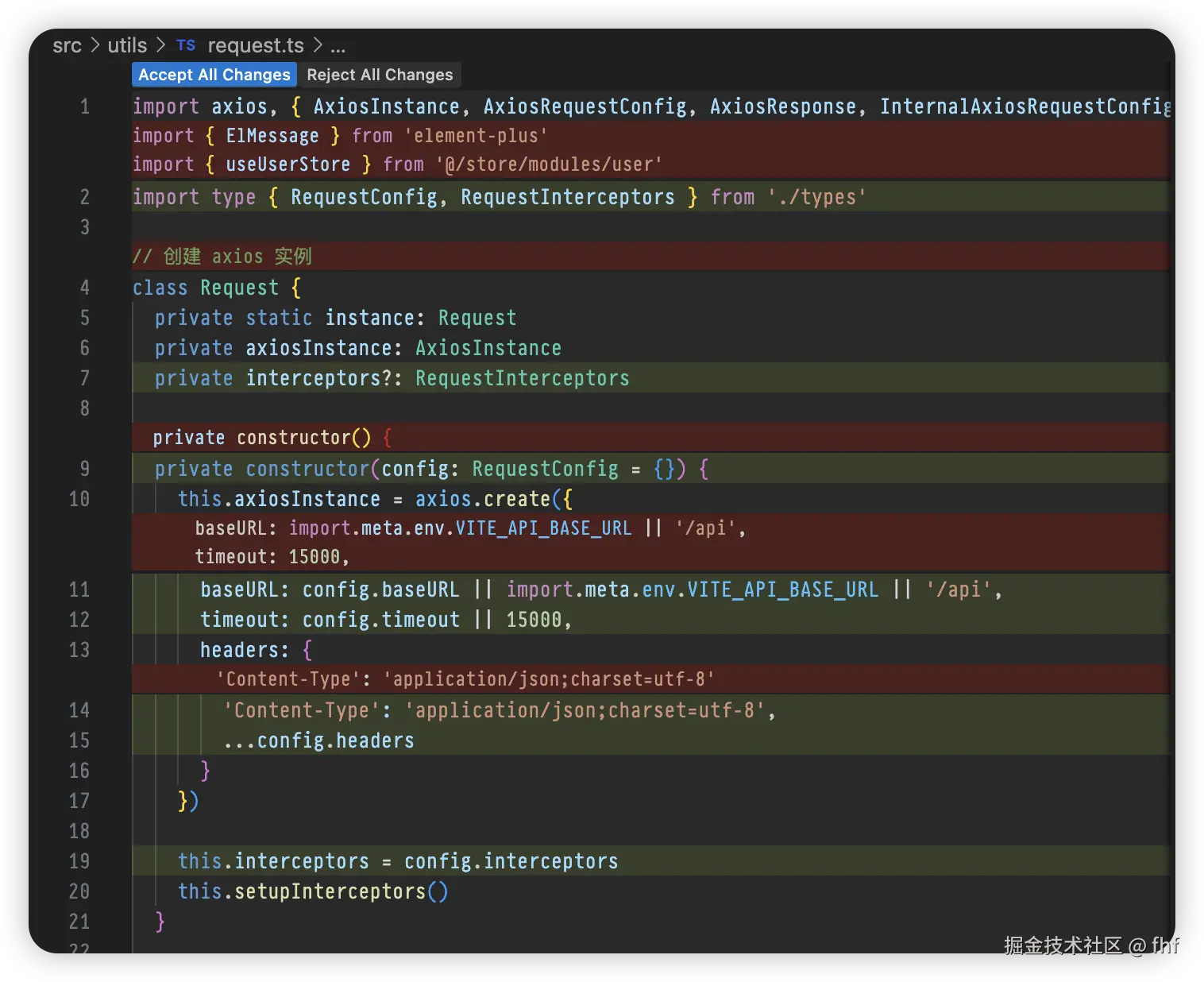This screenshot has height=982, width=1204.
Task: Click the axios.create call on line 10
Action: 483,499
